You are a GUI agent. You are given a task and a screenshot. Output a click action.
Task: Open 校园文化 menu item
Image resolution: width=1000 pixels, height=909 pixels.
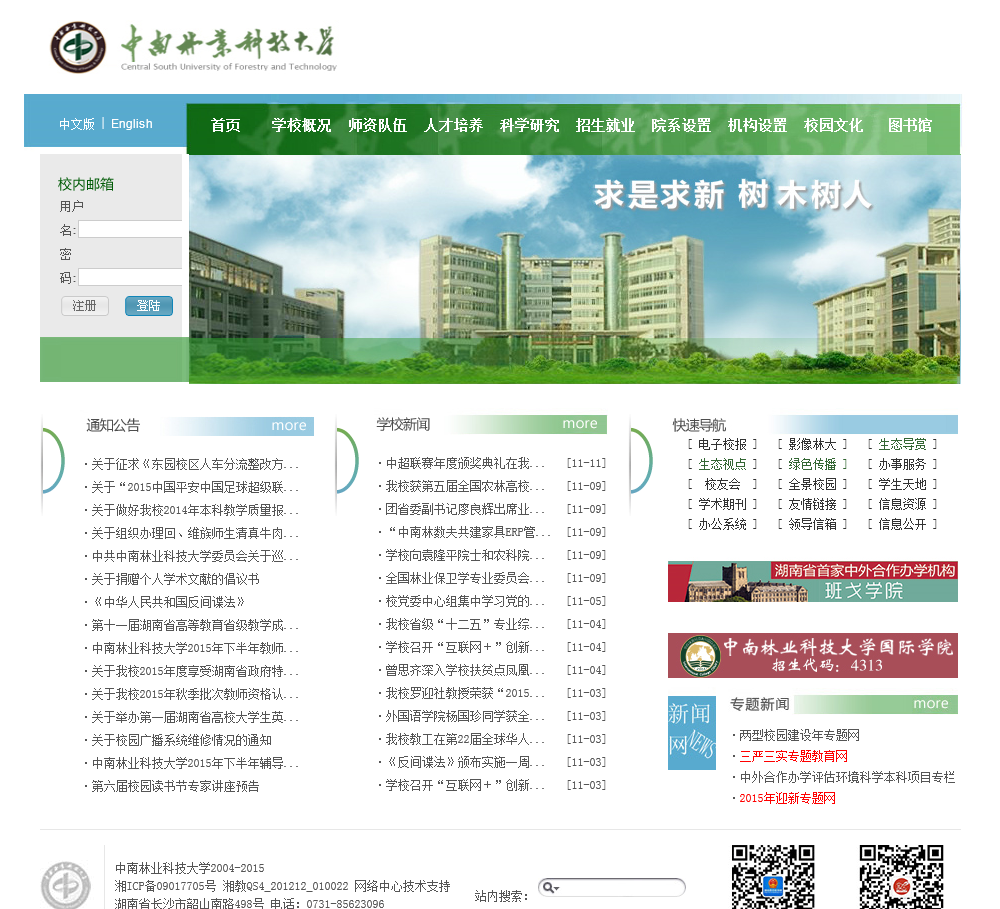(x=834, y=125)
